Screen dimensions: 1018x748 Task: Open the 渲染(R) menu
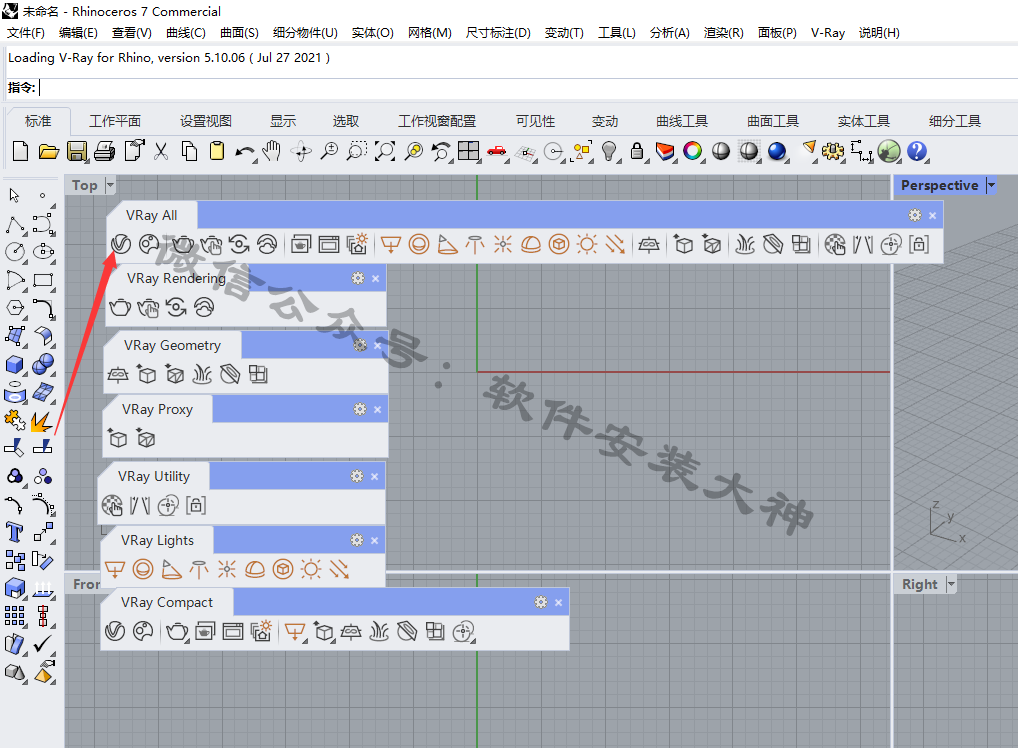(x=723, y=32)
